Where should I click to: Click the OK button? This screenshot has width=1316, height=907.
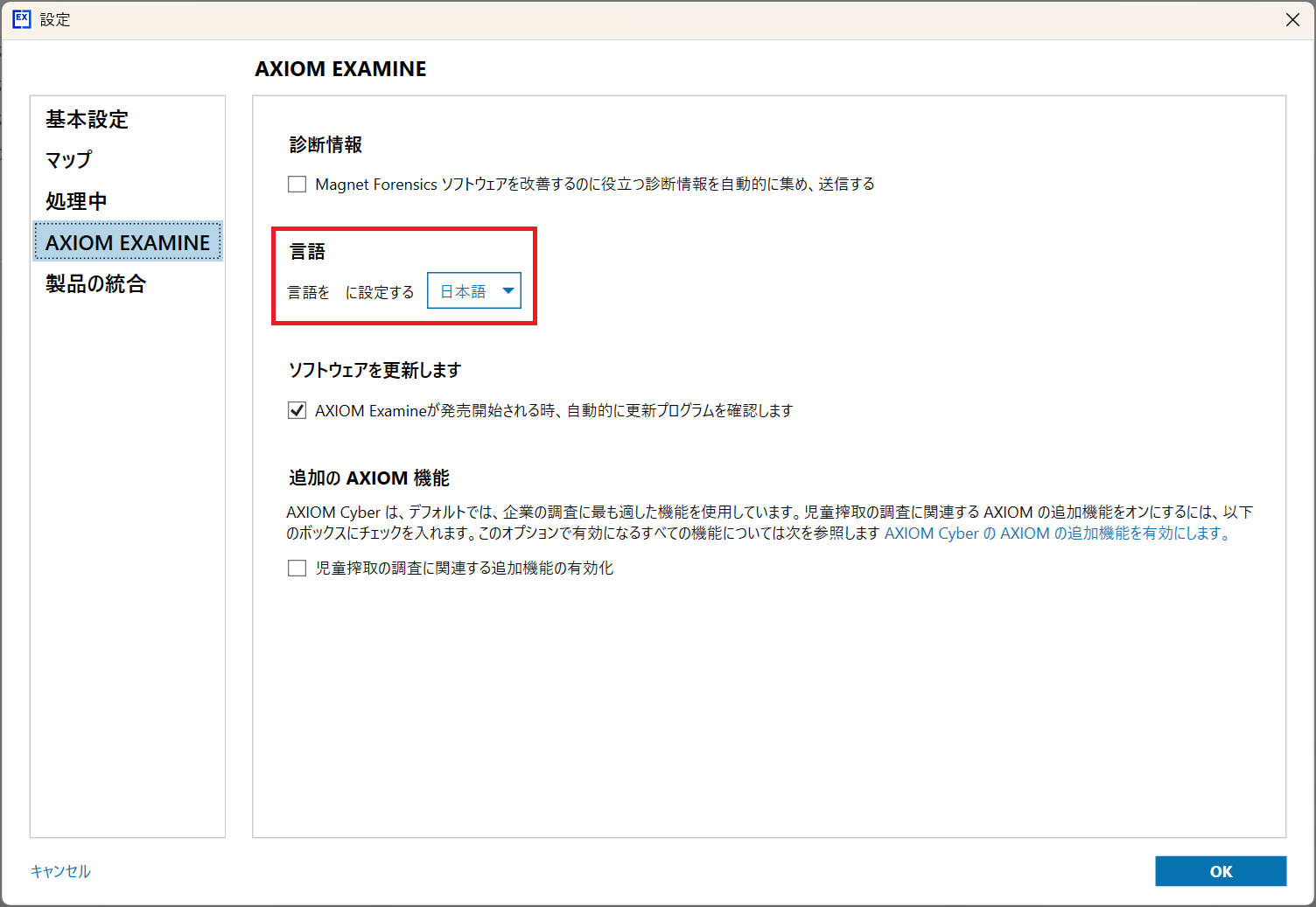[x=1221, y=871]
